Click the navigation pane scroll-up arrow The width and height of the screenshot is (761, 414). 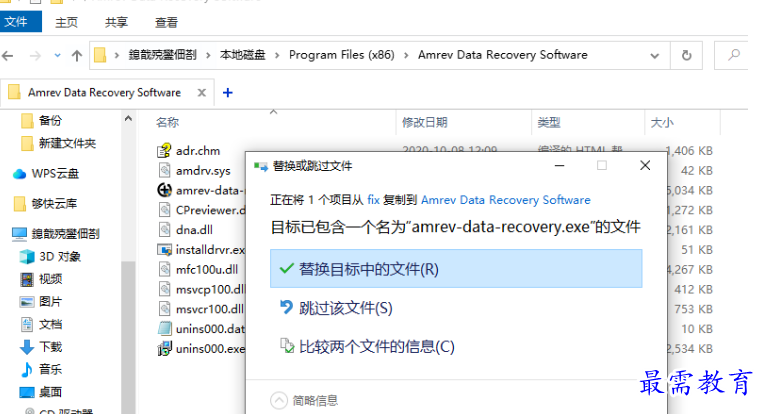(x=128, y=118)
